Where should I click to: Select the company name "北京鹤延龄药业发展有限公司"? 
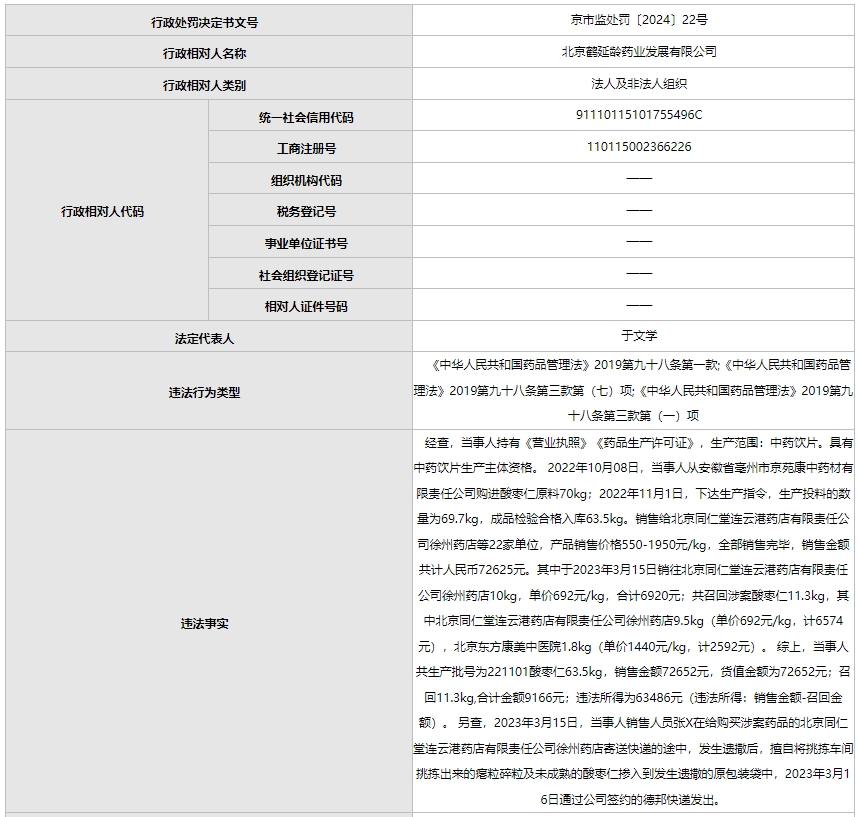[639, 52]
